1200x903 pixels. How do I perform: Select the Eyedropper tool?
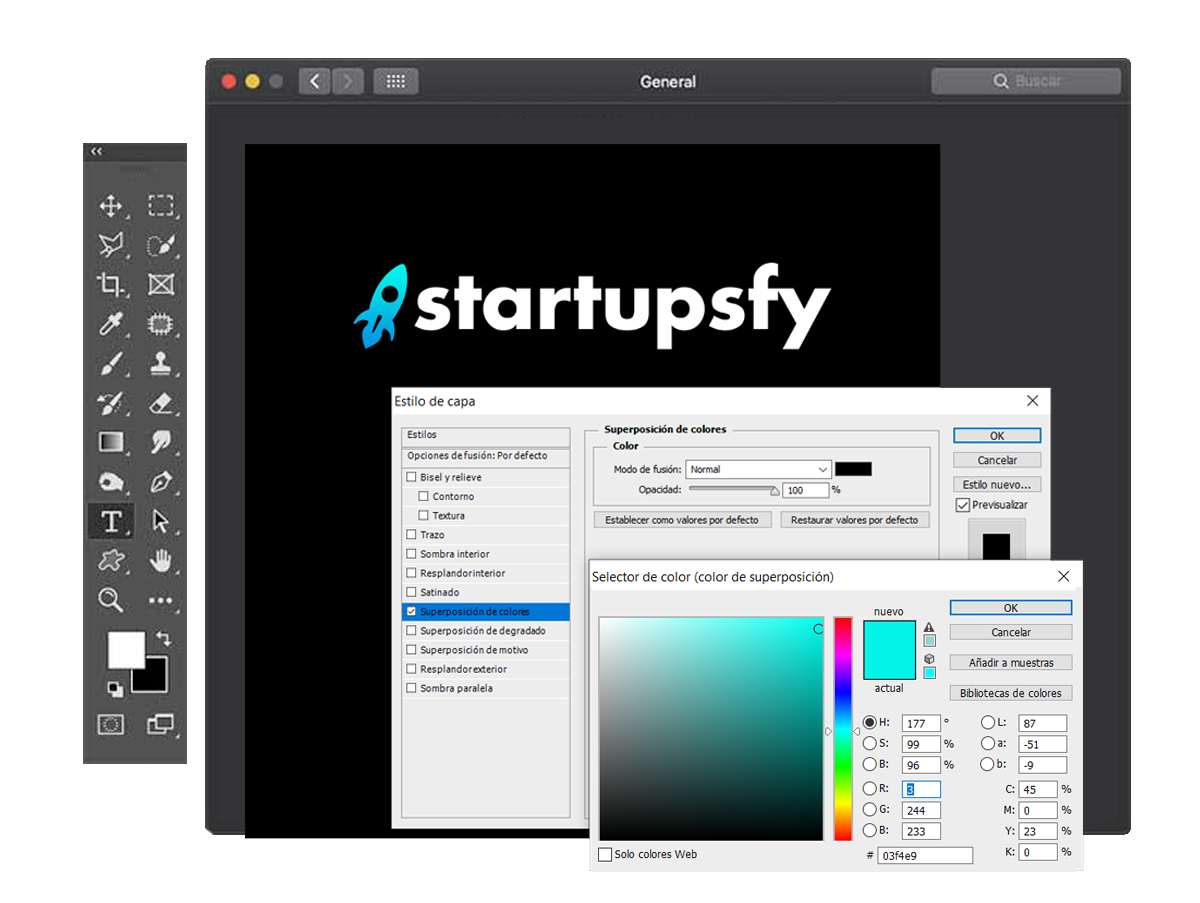coord(110,324)
